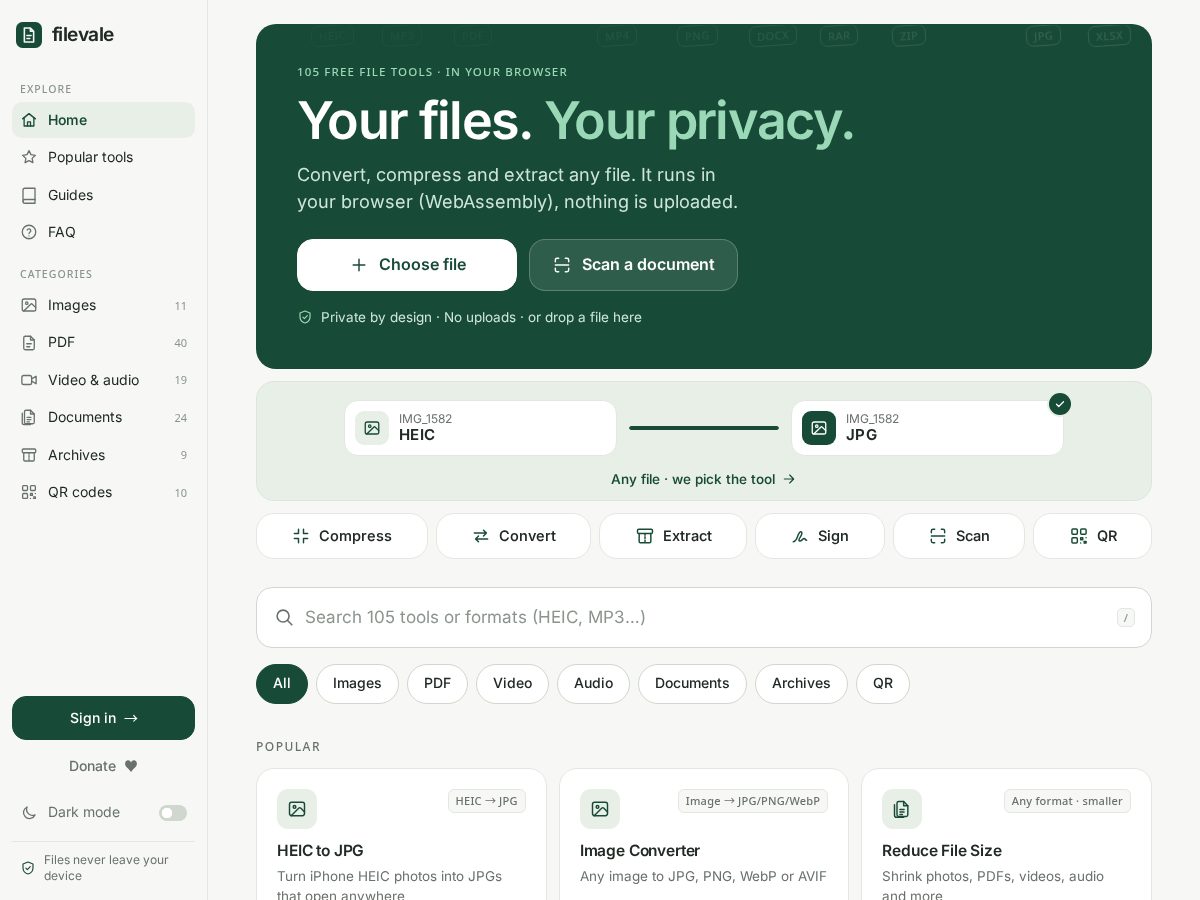This screenshot has height=900, width=1200.
Task: Click the page icon beside Documents category
Action: point(29,417)
